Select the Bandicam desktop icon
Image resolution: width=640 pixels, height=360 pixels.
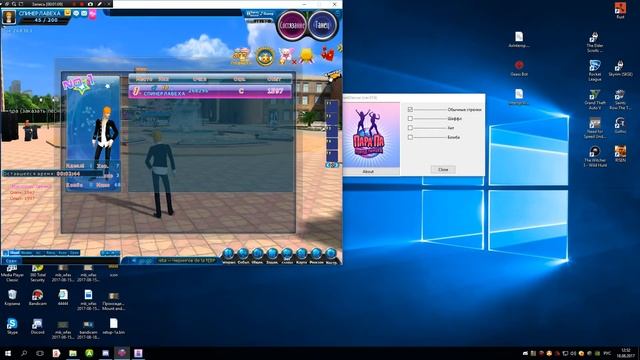[x=37, y=298]
